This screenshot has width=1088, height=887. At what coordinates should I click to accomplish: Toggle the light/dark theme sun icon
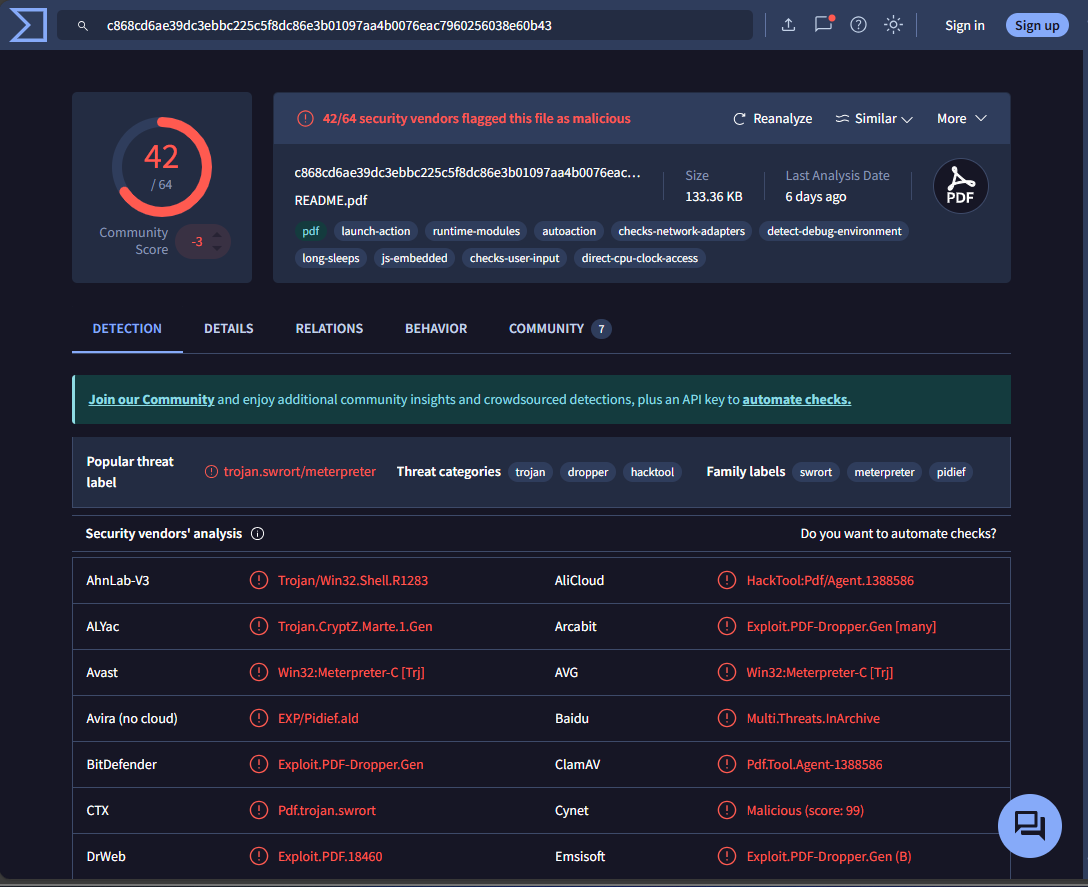tap(893, 25)
